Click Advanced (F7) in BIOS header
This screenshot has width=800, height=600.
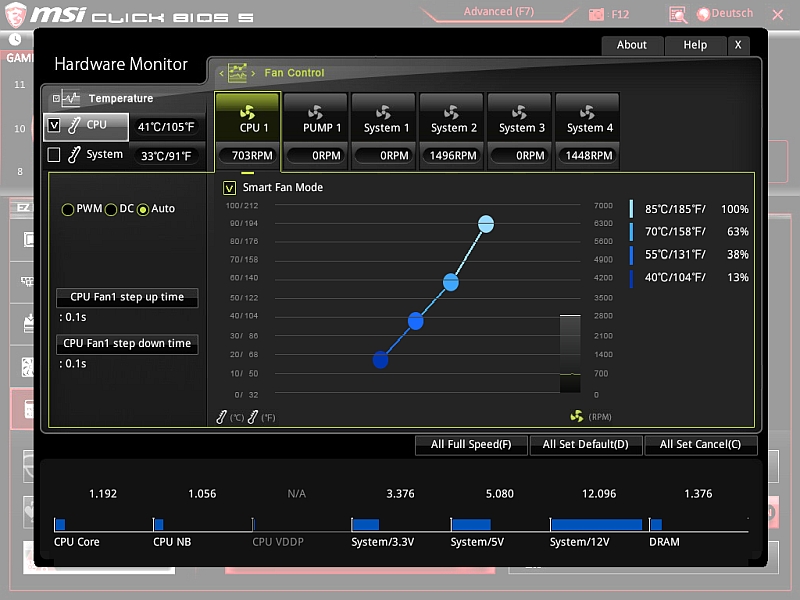point(499,12)
